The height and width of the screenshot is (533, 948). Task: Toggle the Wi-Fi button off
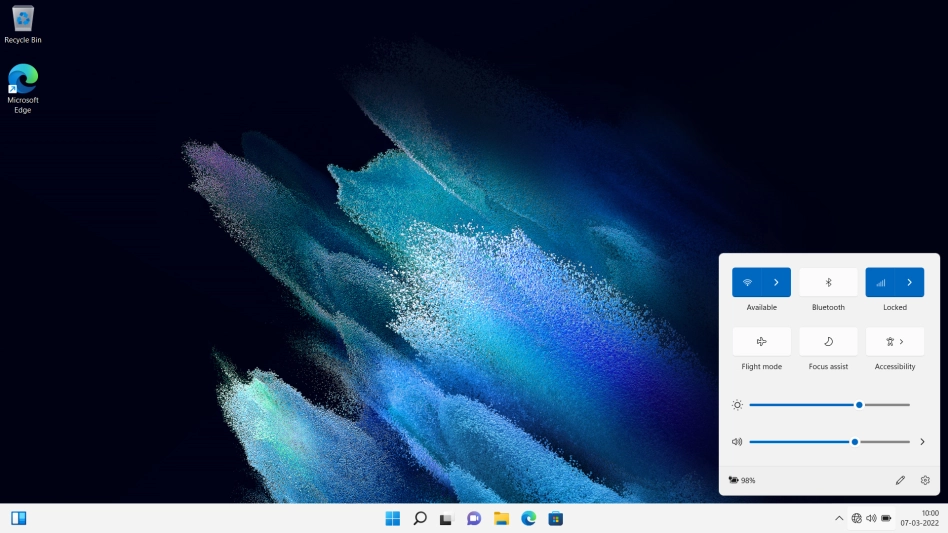(x=747, y=283)
